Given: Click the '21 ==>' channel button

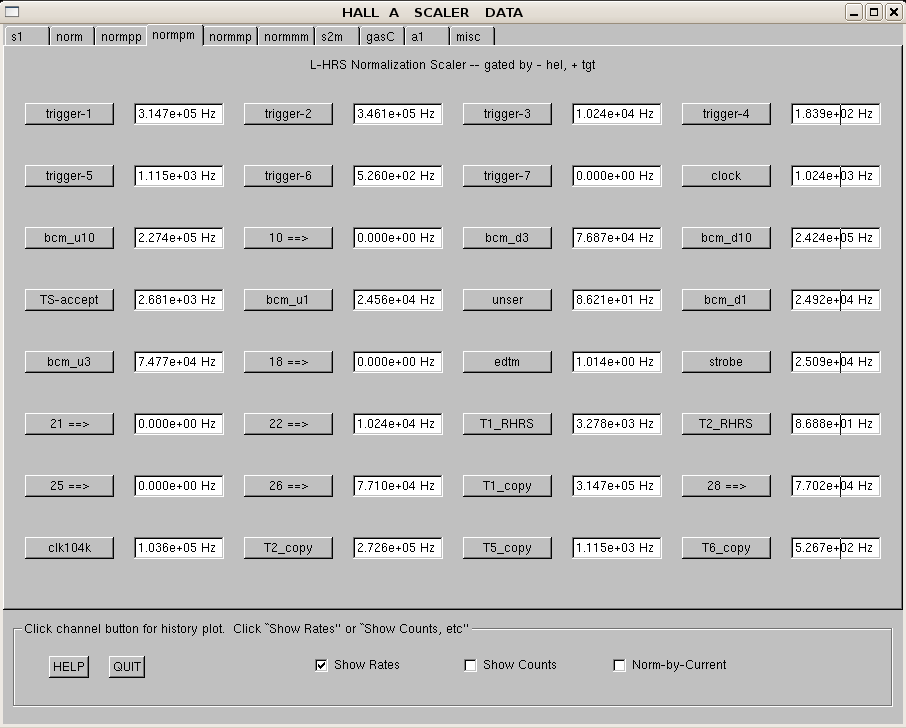Looking at the screenshot, I should tap(69, 424).
